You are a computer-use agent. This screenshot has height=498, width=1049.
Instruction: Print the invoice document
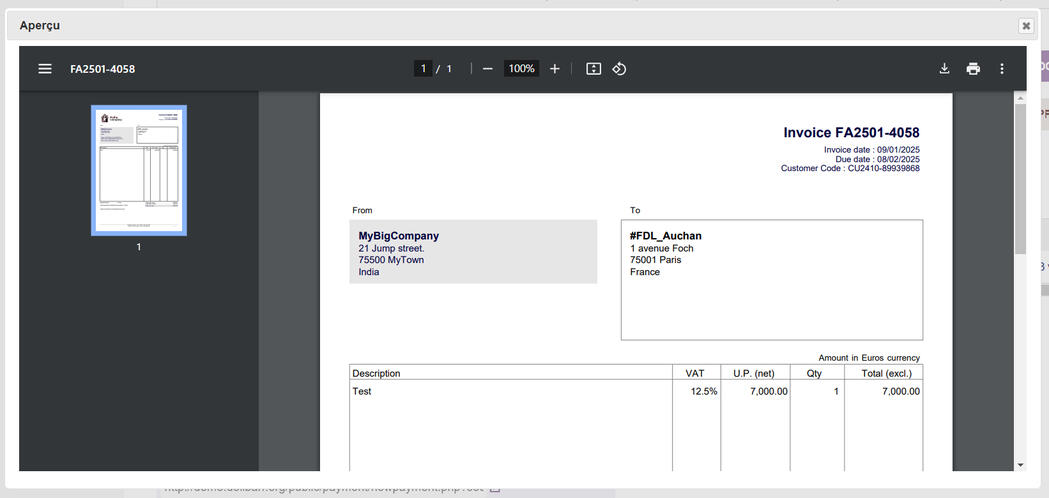[973, 69]
